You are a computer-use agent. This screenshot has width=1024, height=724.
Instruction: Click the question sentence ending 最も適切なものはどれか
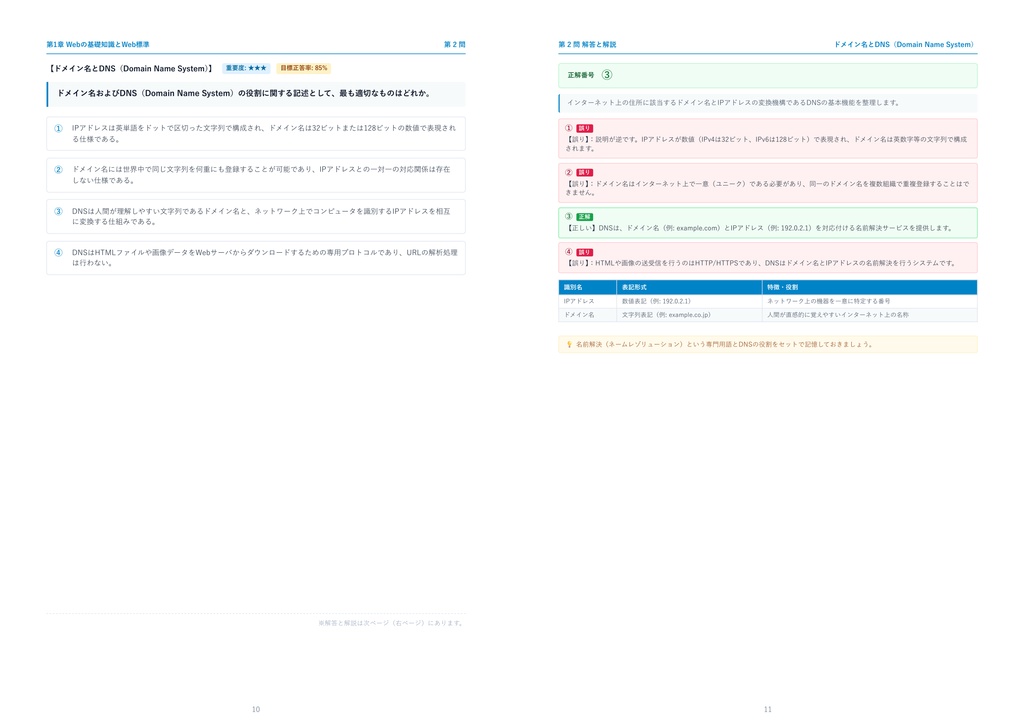pyautogui.click(x=245, y=93)
